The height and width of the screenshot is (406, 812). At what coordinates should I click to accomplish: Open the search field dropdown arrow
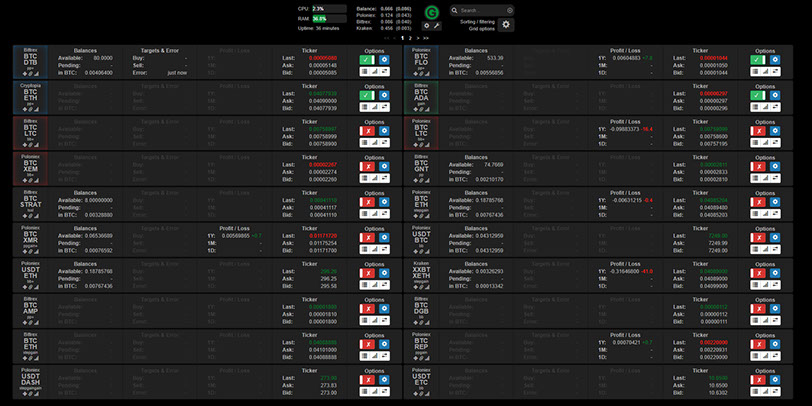(x=509, y=10)
